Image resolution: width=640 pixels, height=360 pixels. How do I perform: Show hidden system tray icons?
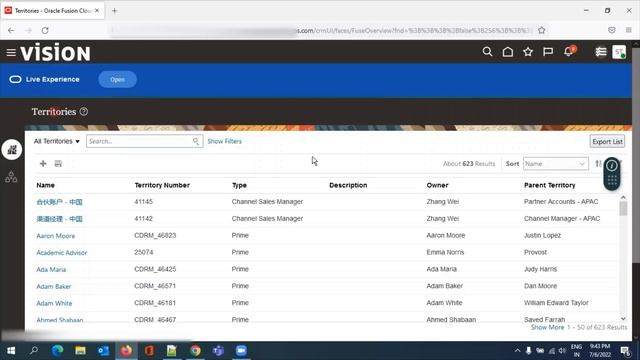(517, 351)
